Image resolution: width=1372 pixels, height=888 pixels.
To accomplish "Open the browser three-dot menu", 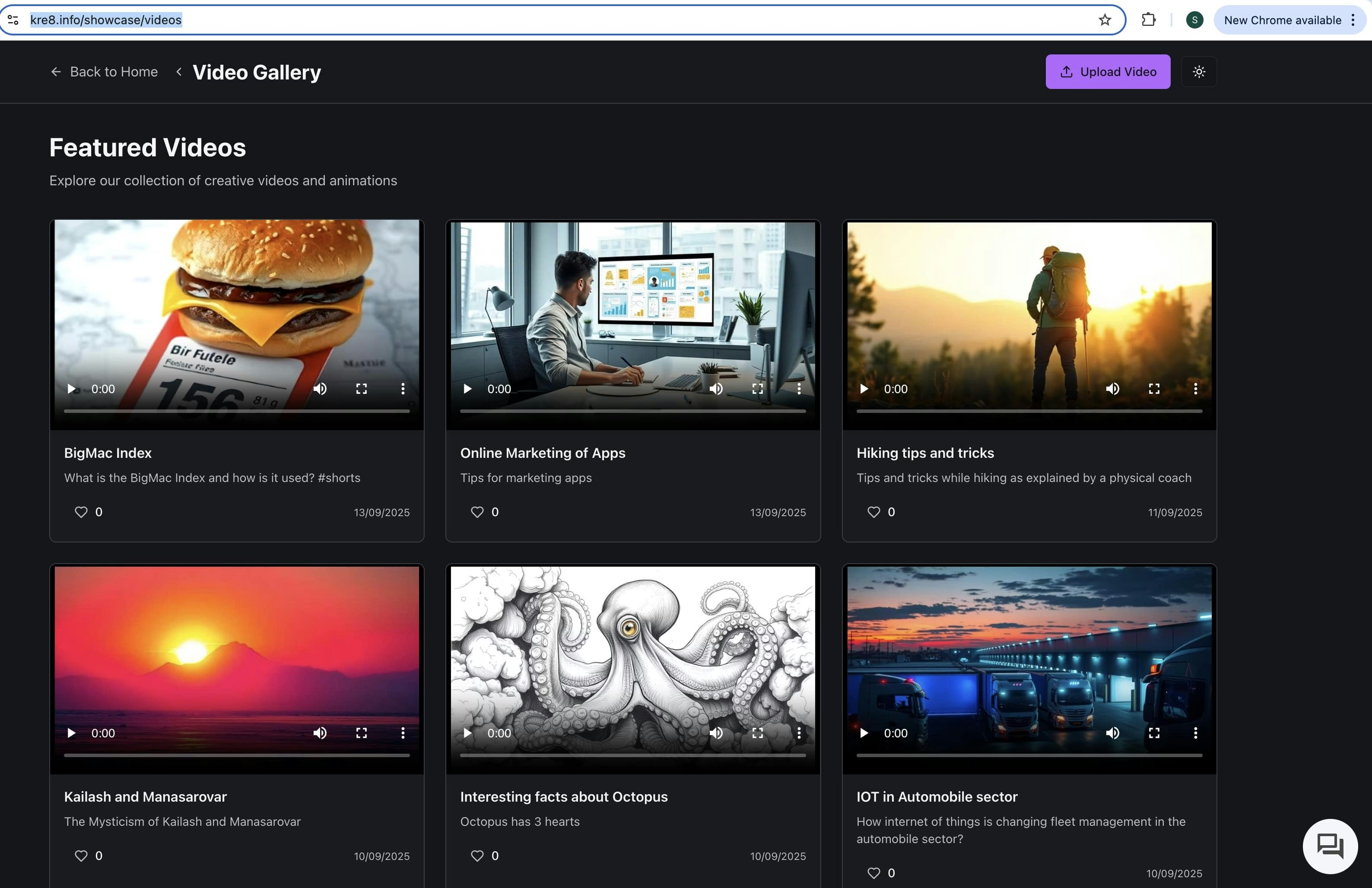I will [1354, 19].
